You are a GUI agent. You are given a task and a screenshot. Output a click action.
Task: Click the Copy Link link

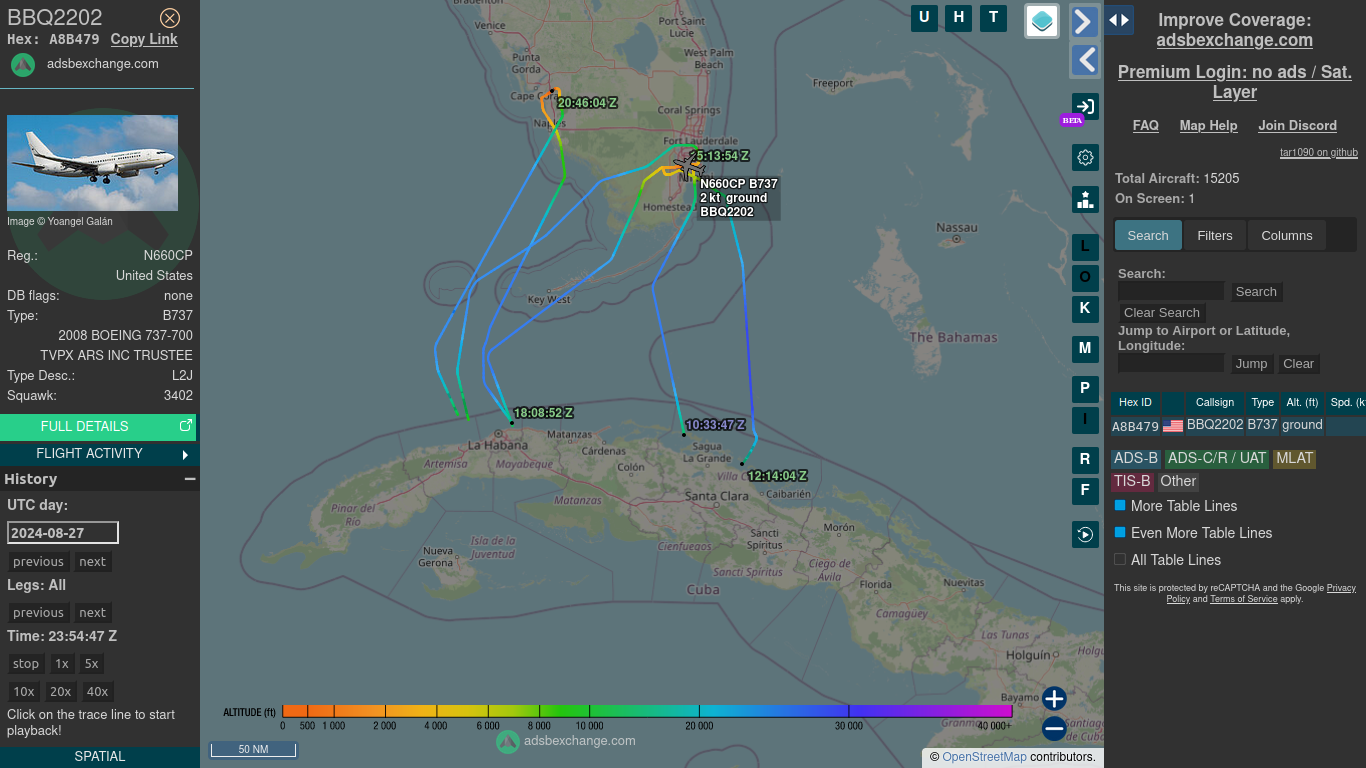tap(144, 39)
